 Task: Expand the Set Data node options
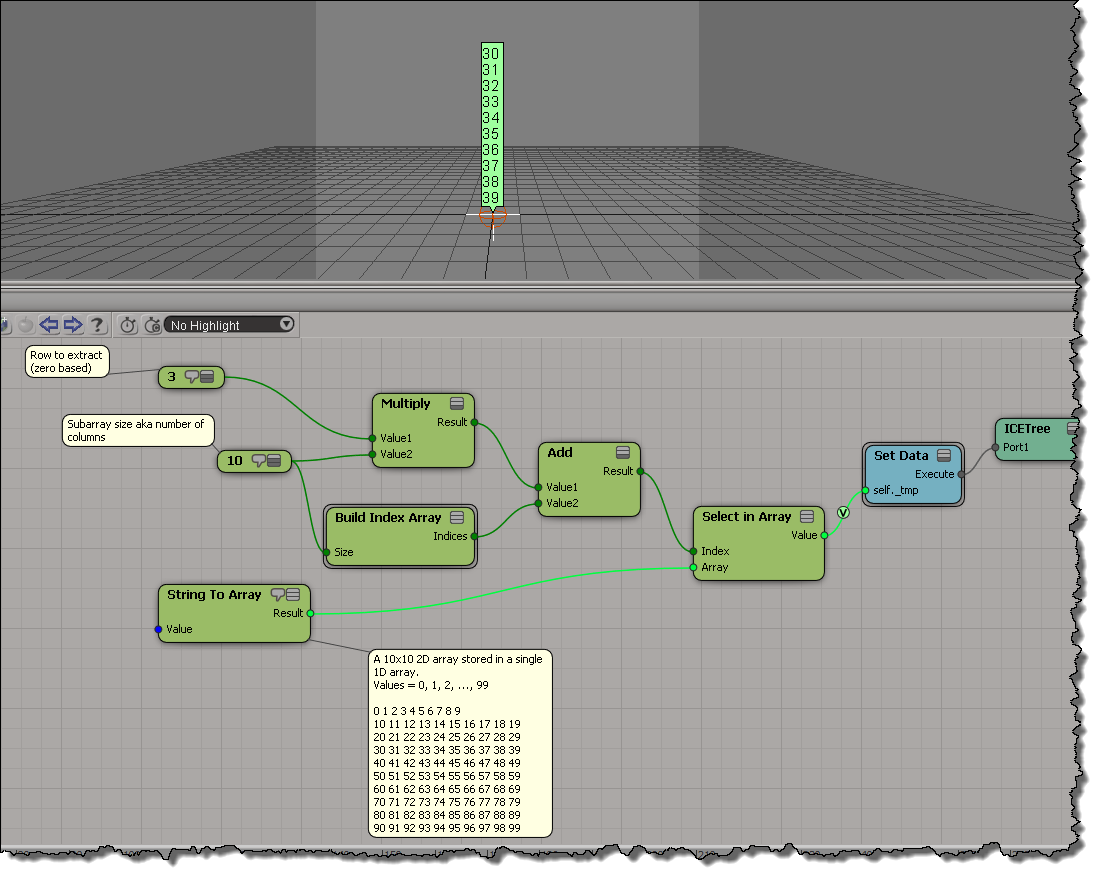click(x=945, y=456)
